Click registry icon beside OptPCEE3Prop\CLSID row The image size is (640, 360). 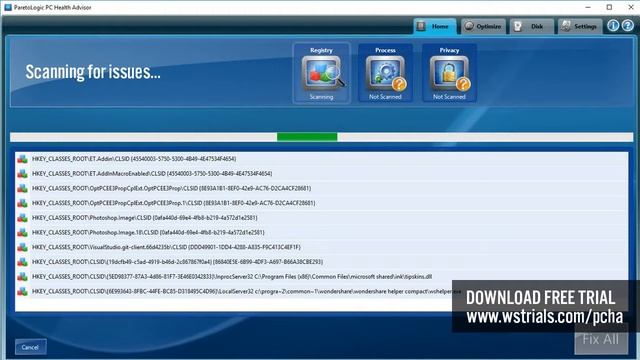coord(22,188)
